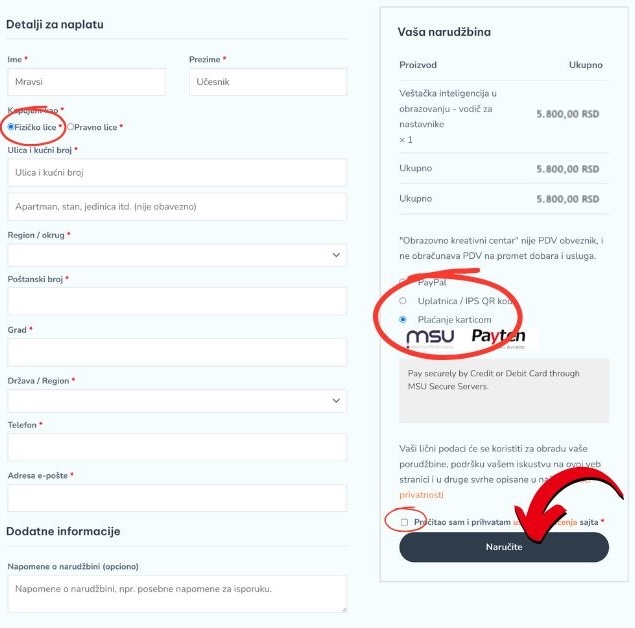Click the order notes text area
The image size is (635, 628).
coord(176,594)
